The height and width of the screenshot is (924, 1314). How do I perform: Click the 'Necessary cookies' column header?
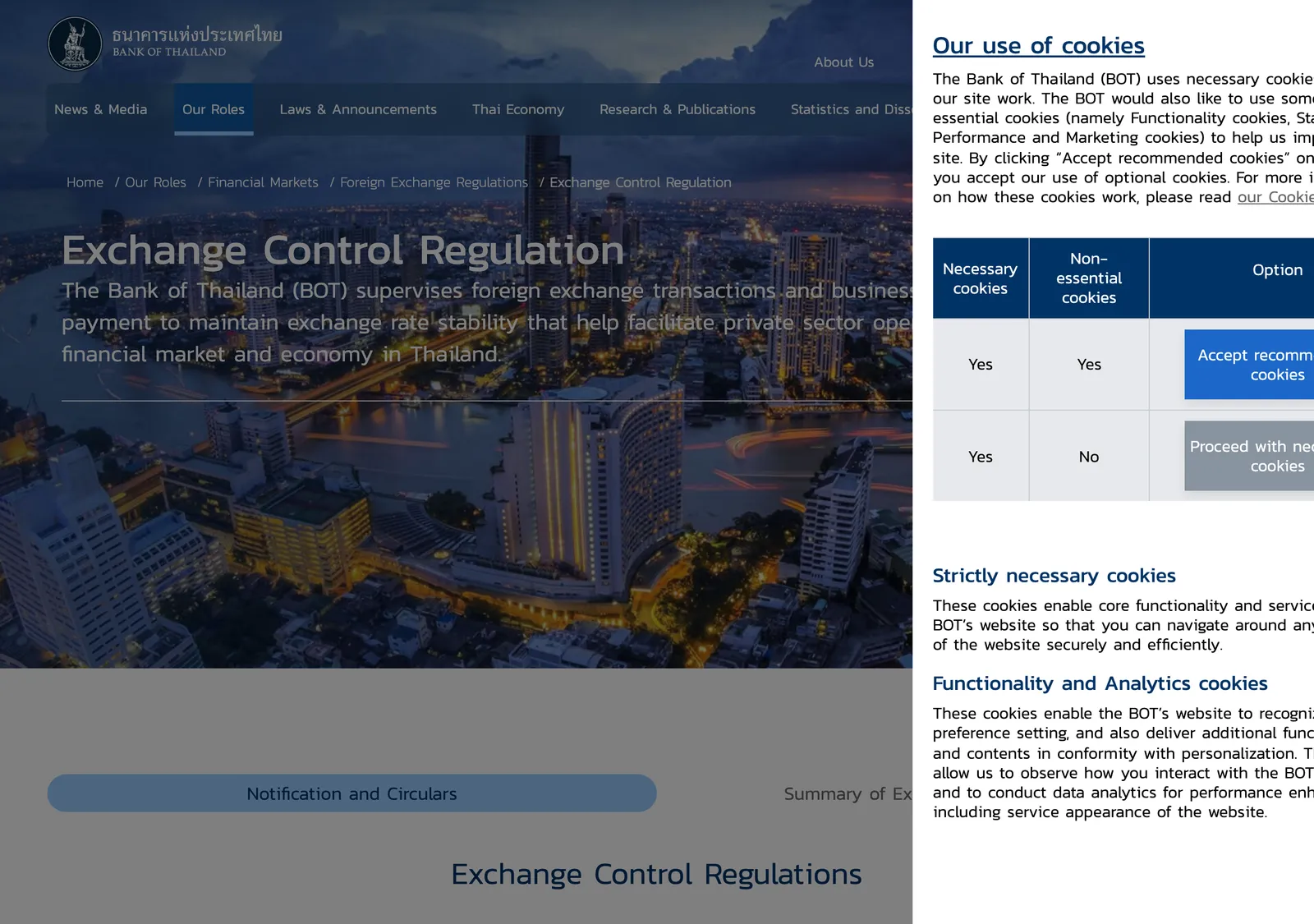coord(980,278)
